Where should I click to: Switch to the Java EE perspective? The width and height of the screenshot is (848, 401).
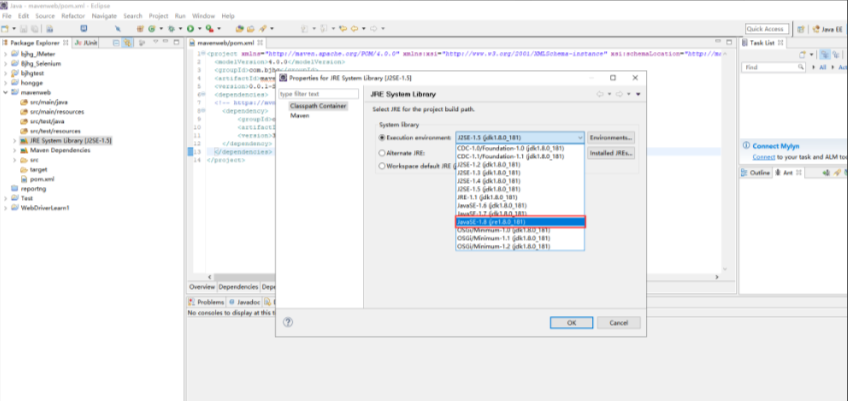(827, 29)
